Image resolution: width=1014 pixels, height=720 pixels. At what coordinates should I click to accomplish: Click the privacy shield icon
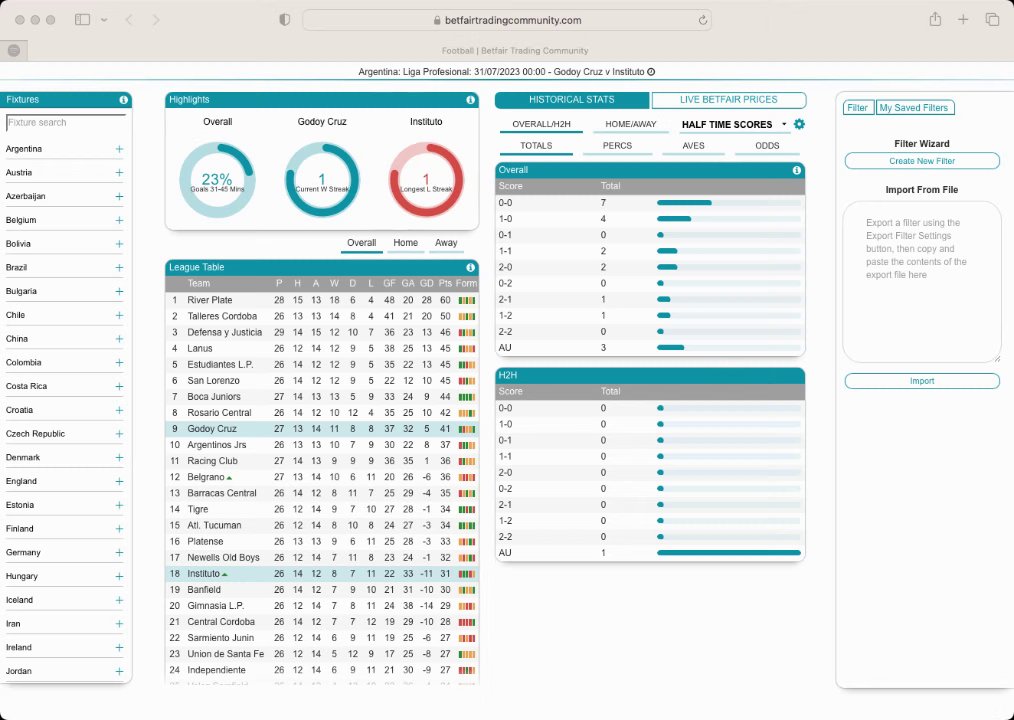click(285, 20)
